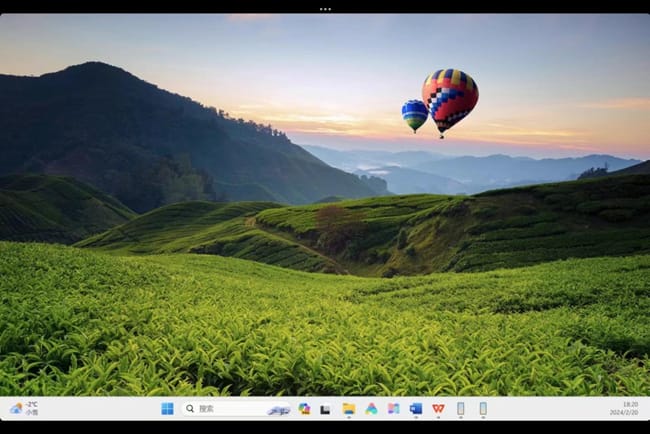Click the first phone-shaped taskbar icon
This screenshot has width=650, height=434.
(x=460, y=408)
